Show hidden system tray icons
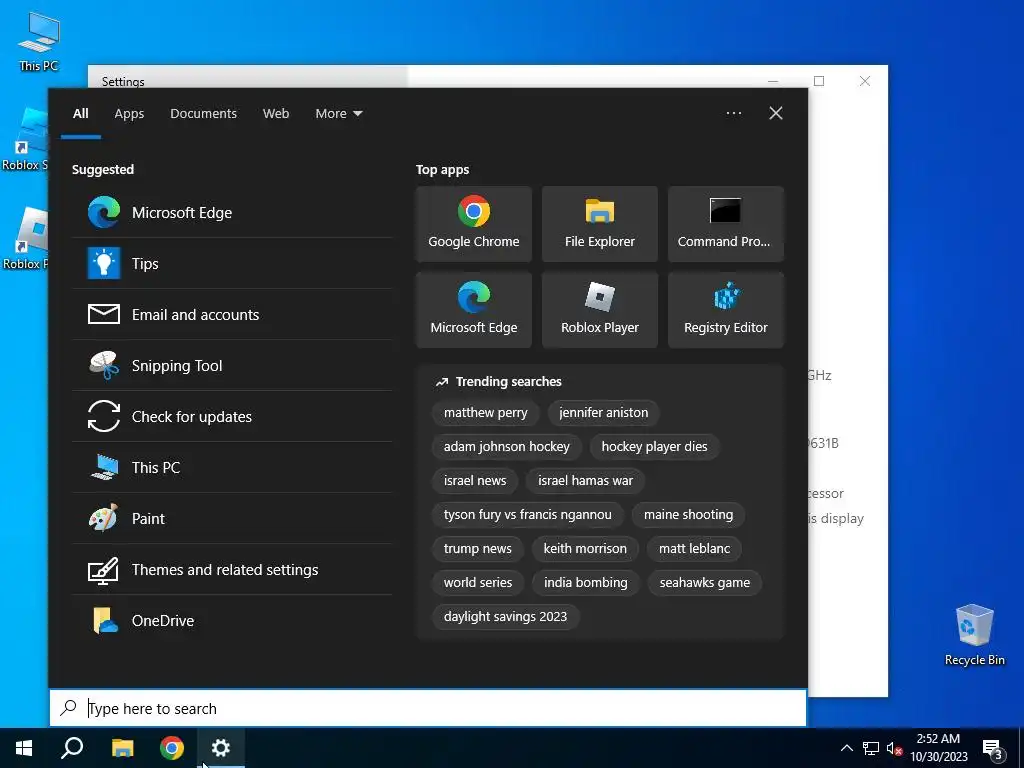The image size is (1024, 768). (x=846, y=748)
